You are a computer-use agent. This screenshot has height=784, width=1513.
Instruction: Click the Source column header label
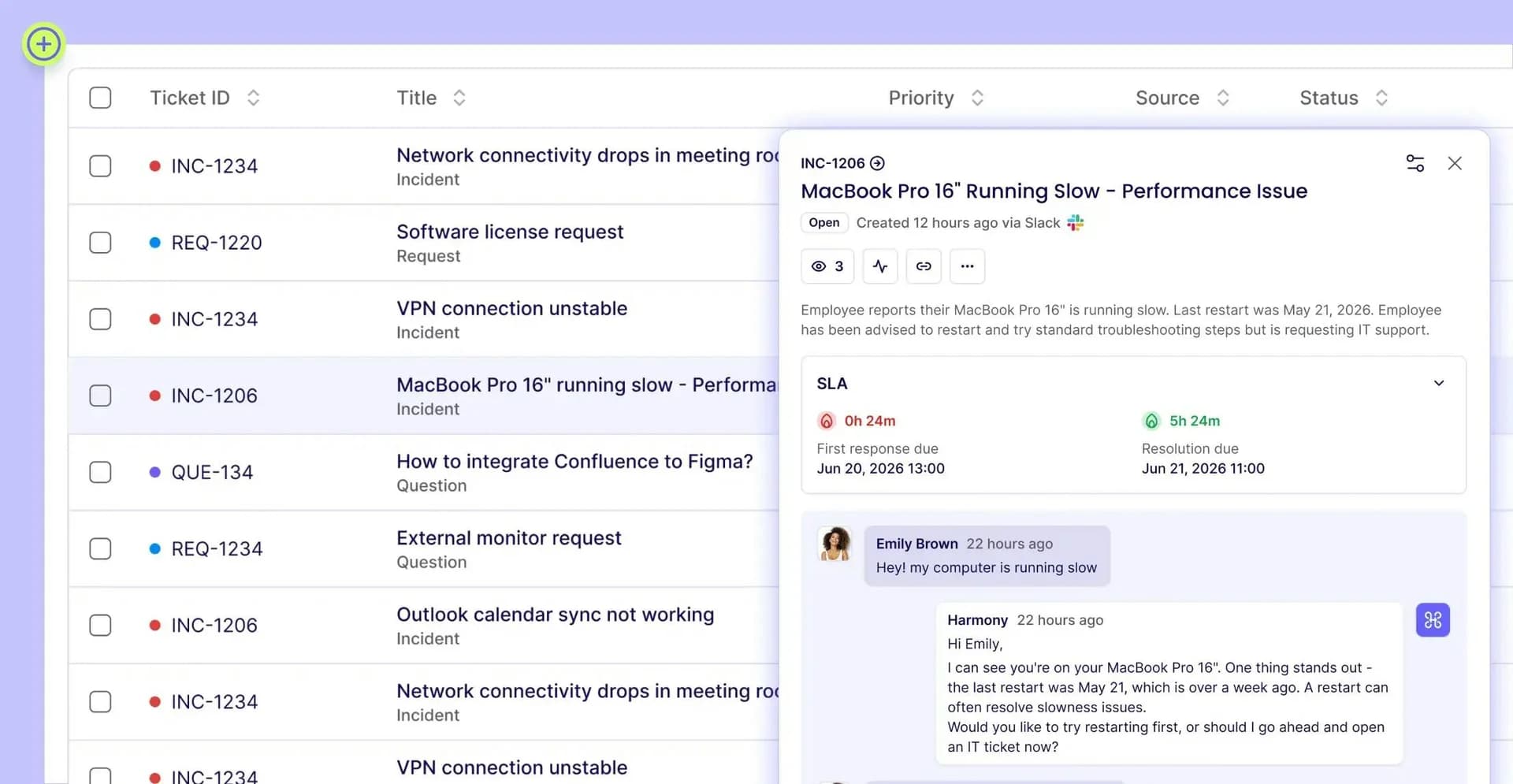pos(1167,98)
